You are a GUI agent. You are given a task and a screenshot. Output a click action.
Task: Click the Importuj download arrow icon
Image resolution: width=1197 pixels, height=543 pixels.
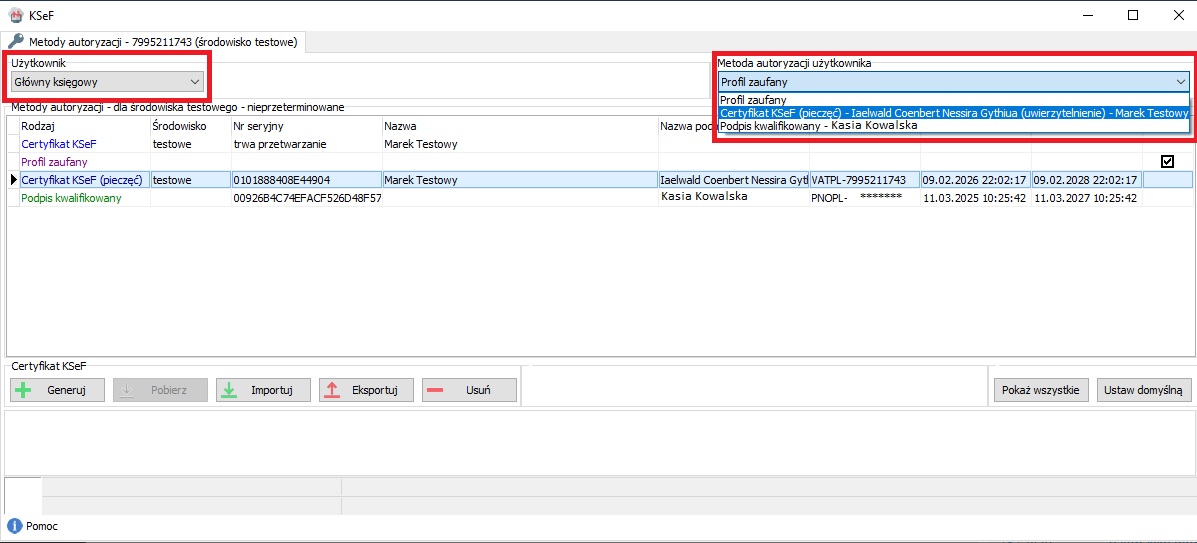click(229, 390)
